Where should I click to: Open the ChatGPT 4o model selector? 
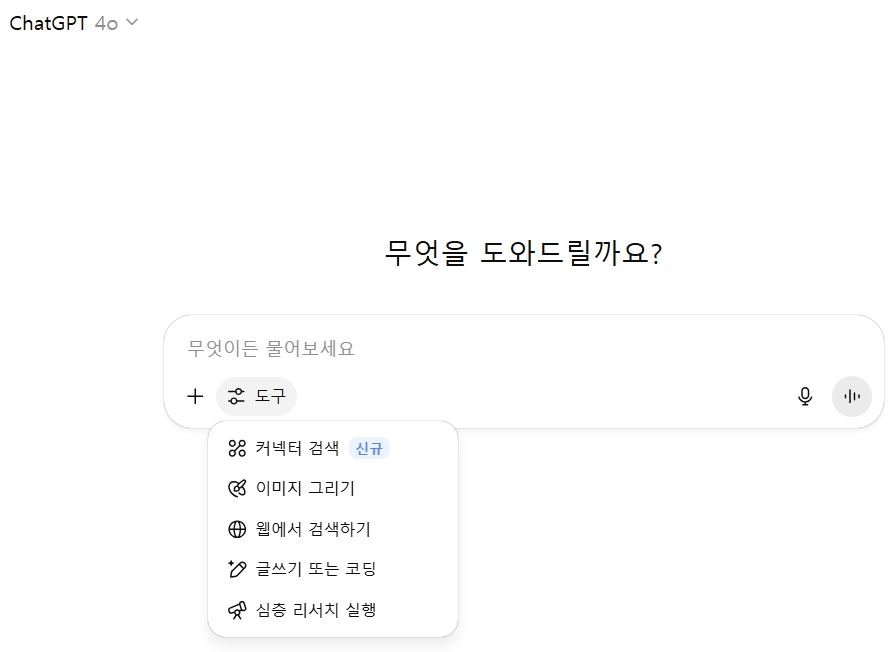click(x=74, y=23)
